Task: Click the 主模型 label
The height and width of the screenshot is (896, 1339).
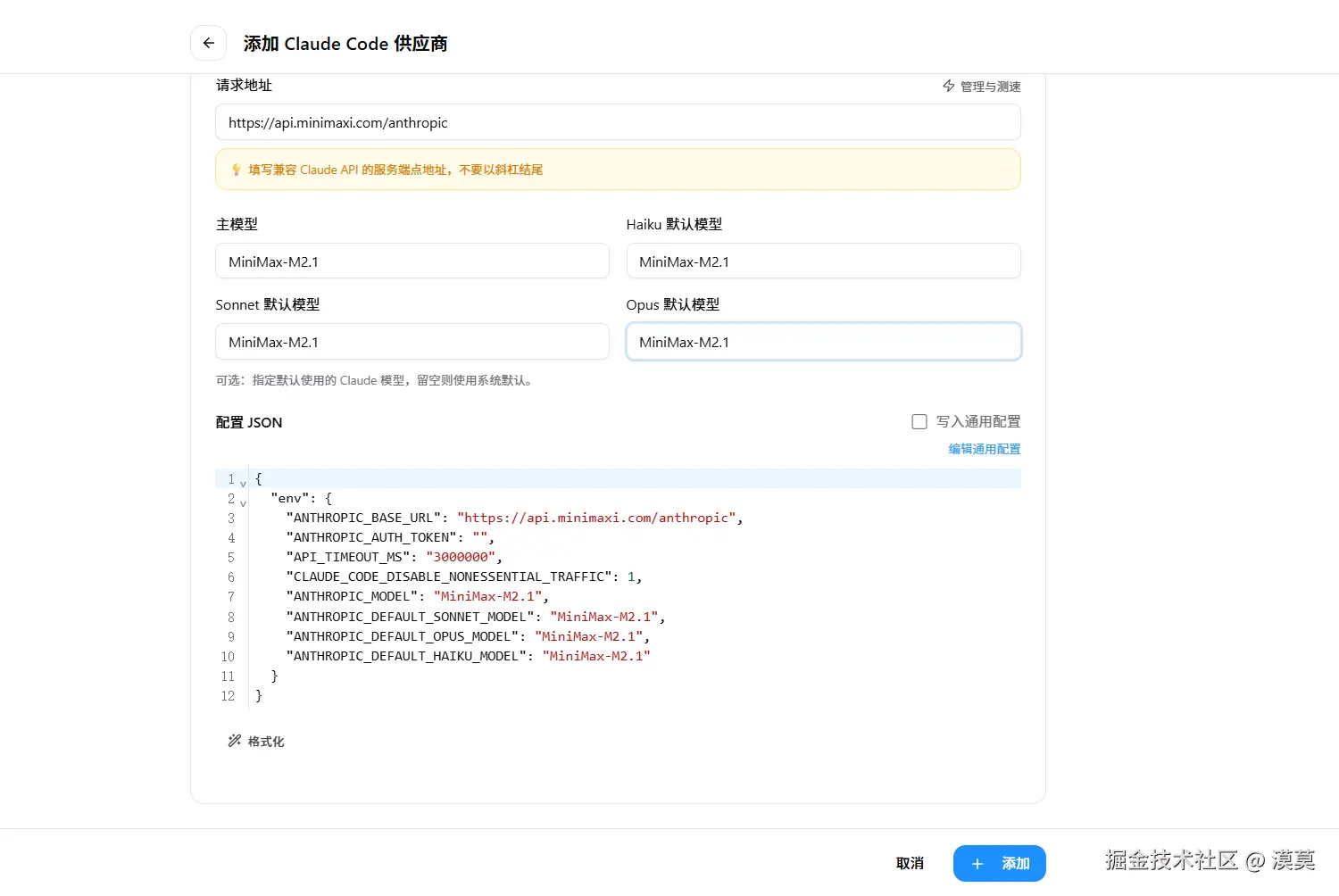Action: click(x=237, y=224)
